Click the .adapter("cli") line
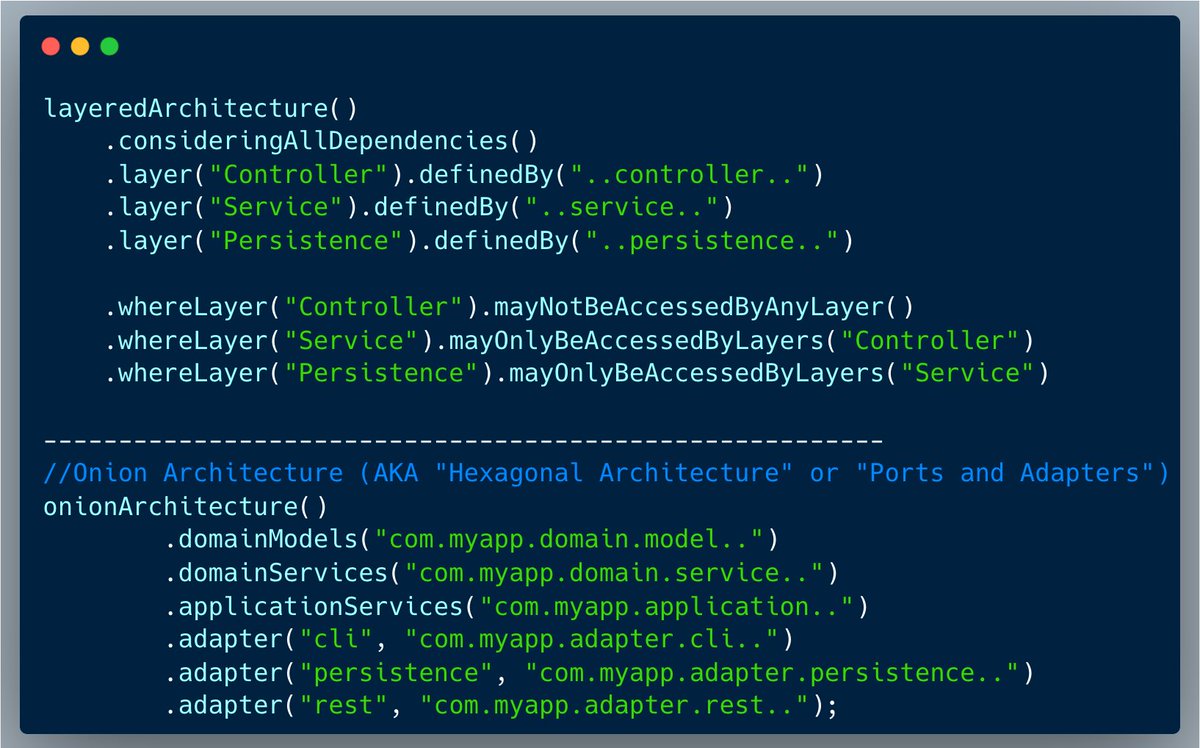 click(x=478, y=639)
